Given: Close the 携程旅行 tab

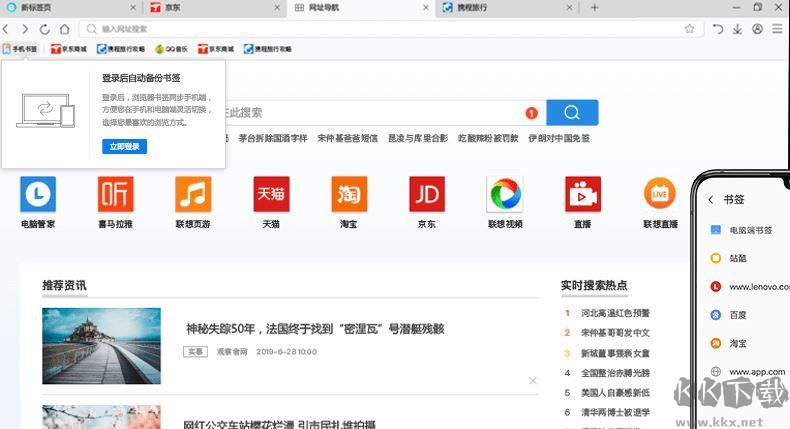Looking at the screenshot, I should pyautogui.click(x=569, y=8).
